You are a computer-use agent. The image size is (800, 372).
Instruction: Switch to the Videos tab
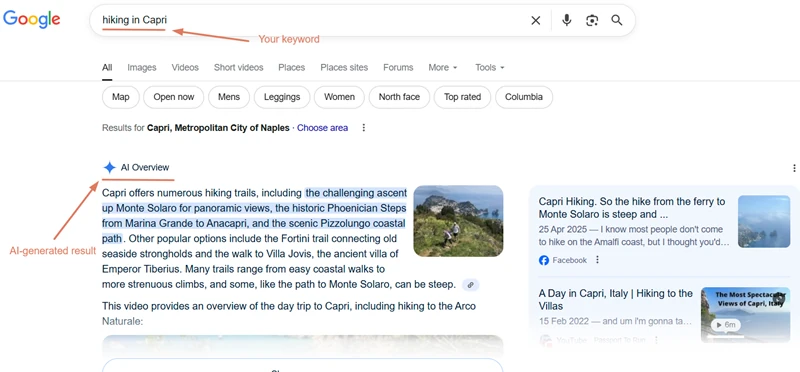[185, 67]
